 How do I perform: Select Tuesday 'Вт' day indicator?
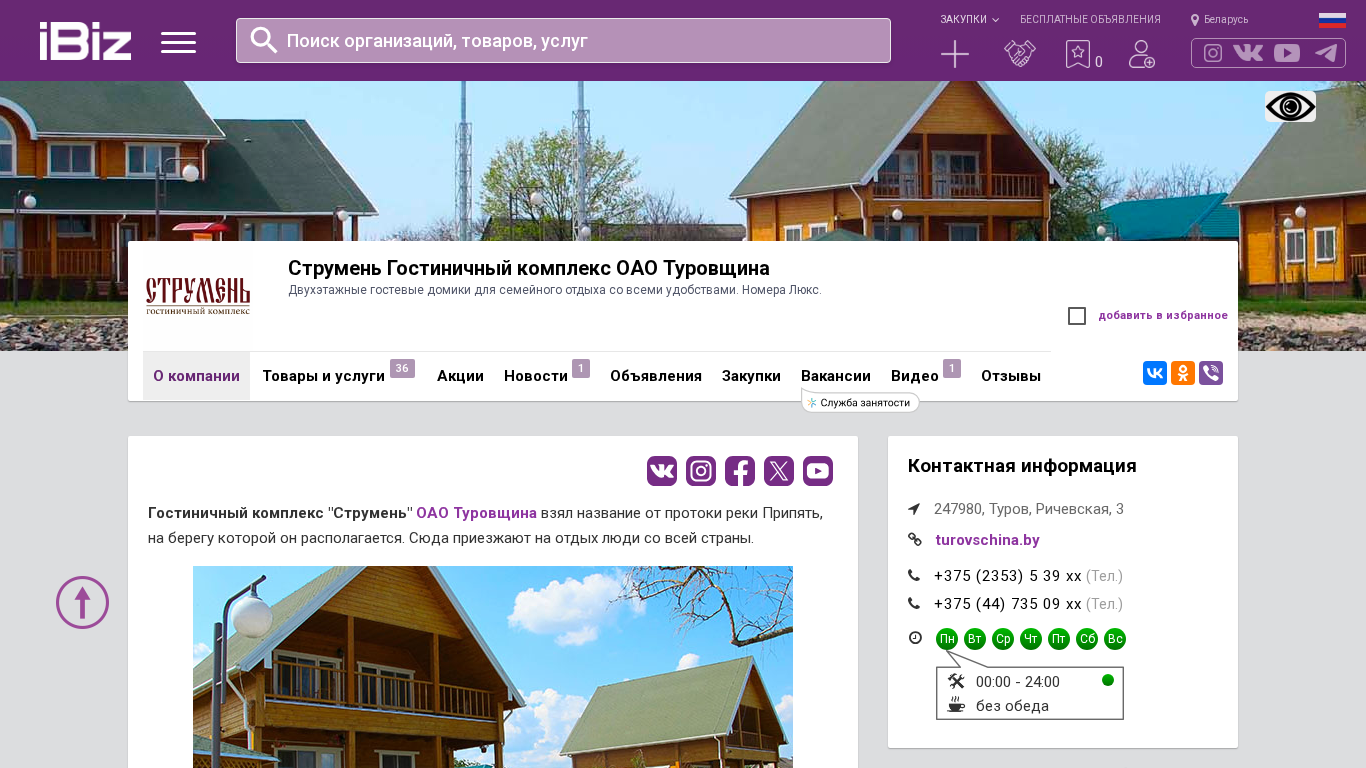coord(975,639)
